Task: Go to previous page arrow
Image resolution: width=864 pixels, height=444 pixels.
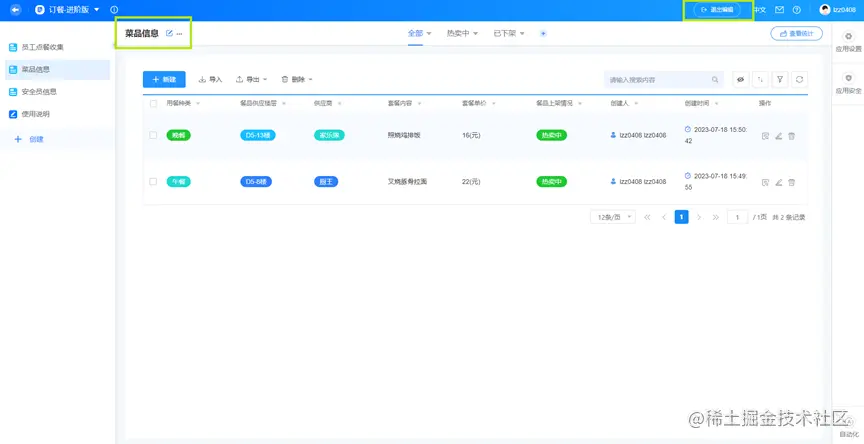Action: [664, 217]
